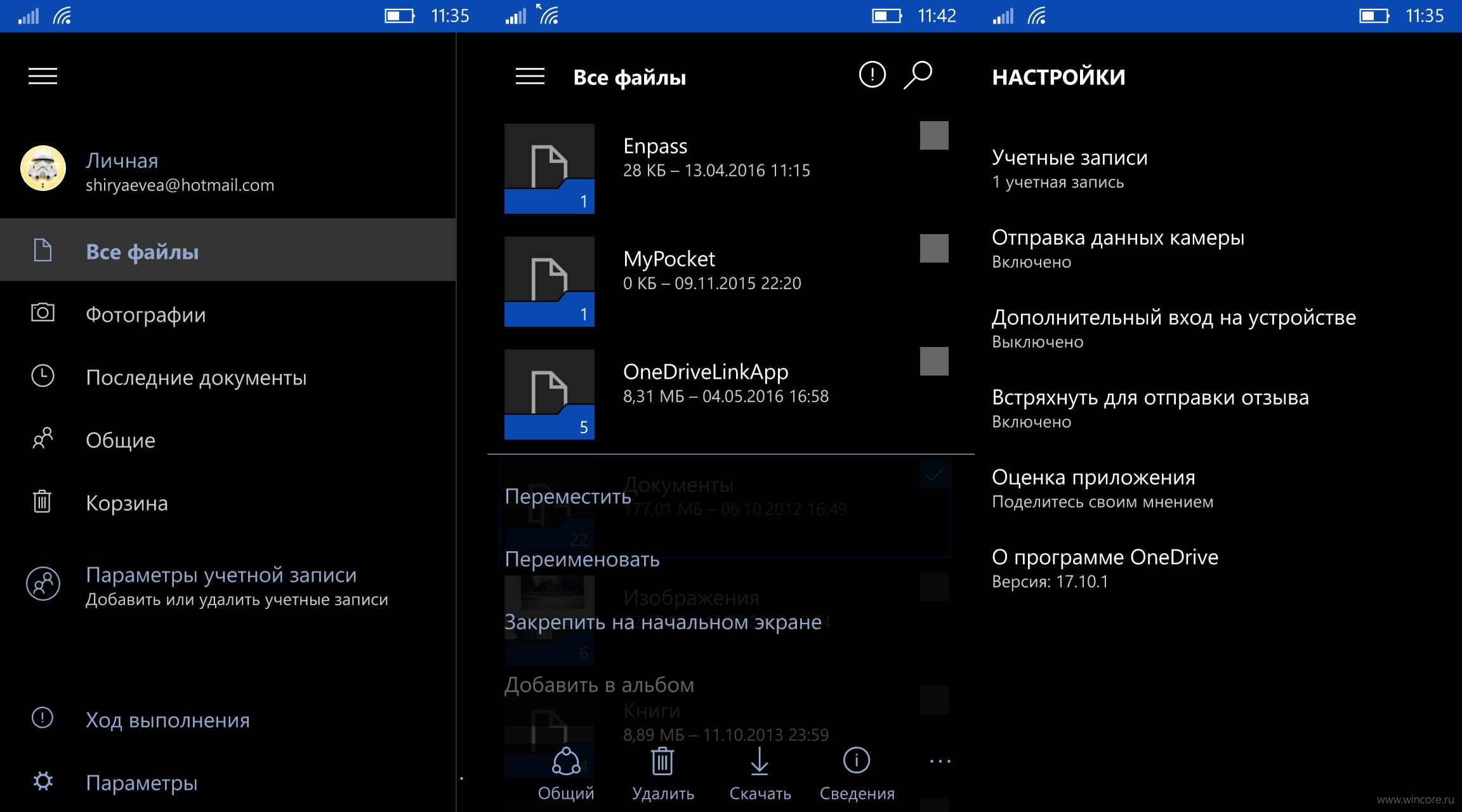Go to 'Последние документы' in sidebar

[x=228, y=376]
